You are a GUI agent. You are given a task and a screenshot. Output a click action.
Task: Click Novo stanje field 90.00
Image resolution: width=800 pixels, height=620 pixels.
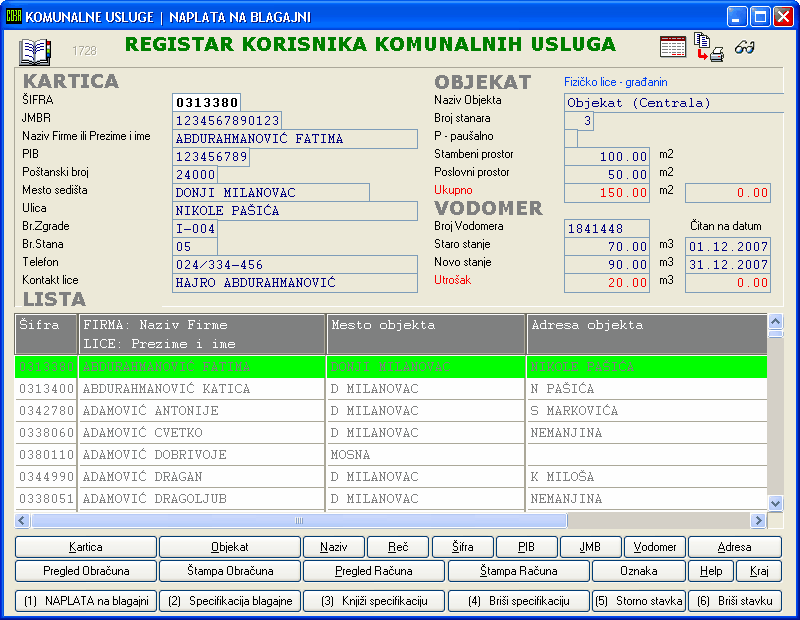[x=607, y=265]
